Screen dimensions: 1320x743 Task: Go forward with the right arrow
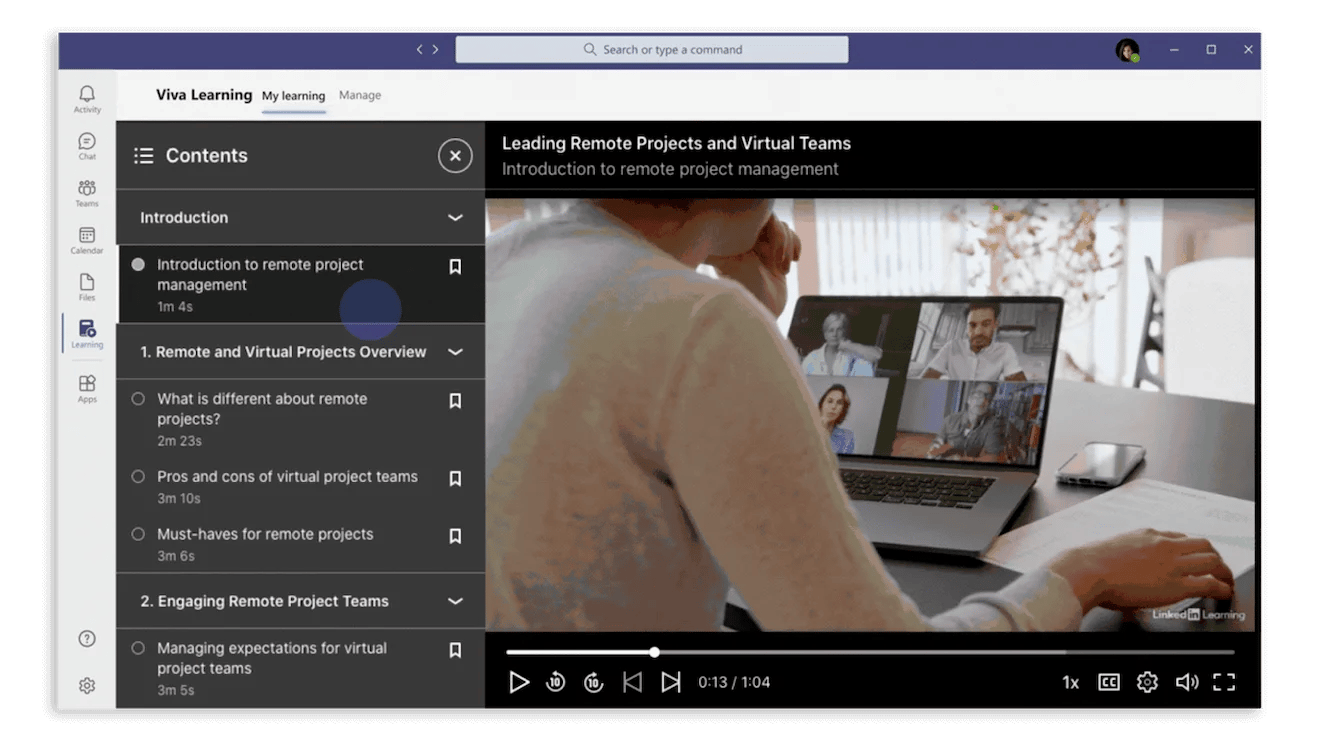point(435,49)
